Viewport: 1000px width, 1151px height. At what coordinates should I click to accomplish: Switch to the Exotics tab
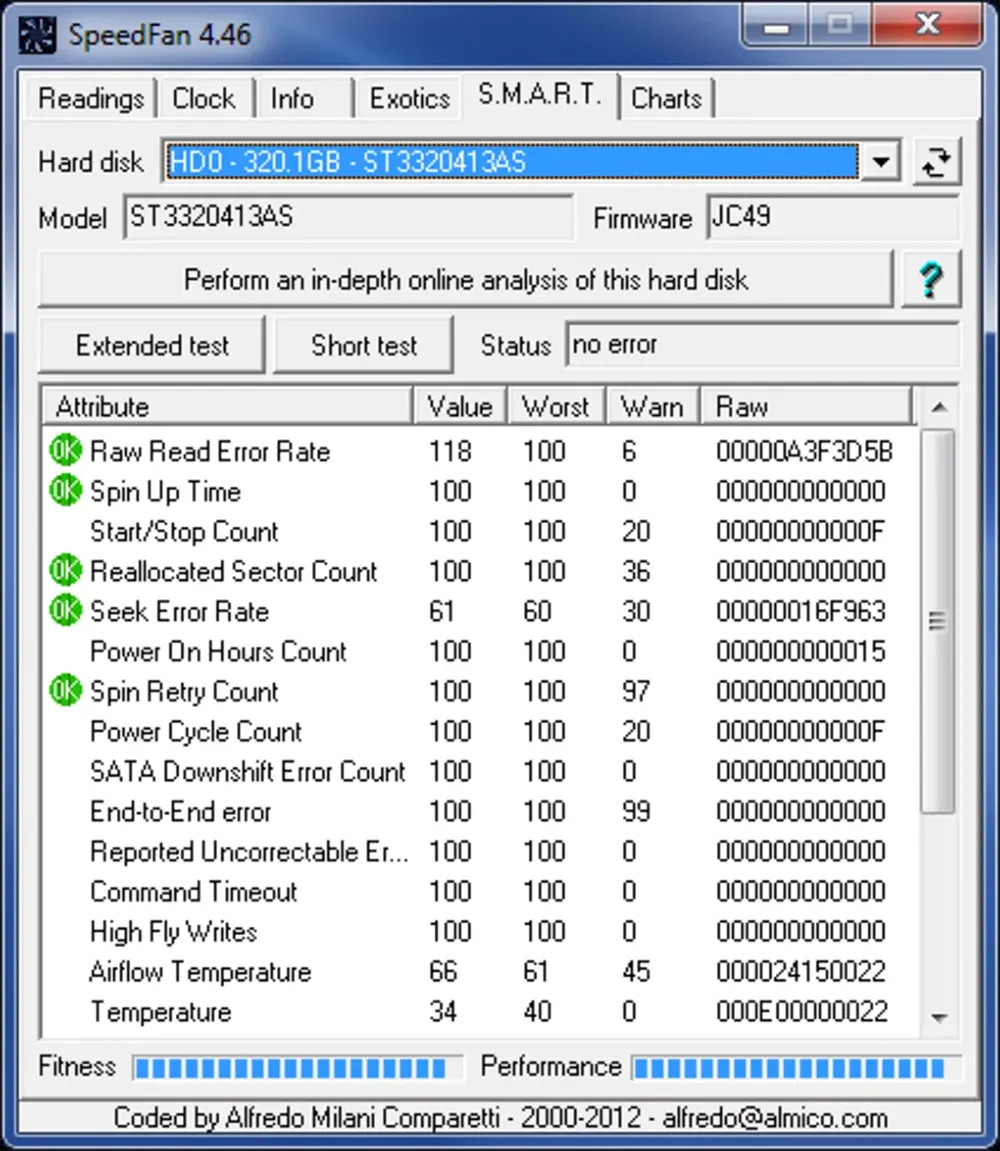coord(409,99)
